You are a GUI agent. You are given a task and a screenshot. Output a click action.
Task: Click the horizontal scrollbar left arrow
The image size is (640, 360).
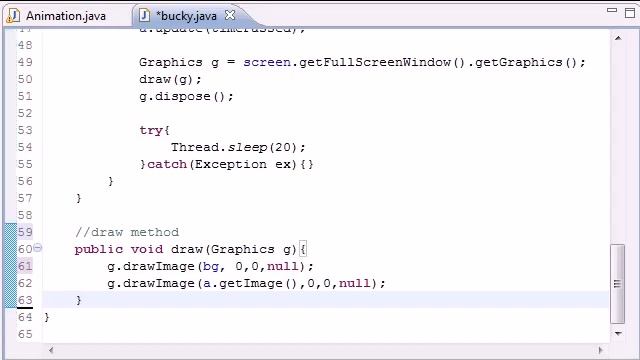pyautogui.click(x=51, y=350)
